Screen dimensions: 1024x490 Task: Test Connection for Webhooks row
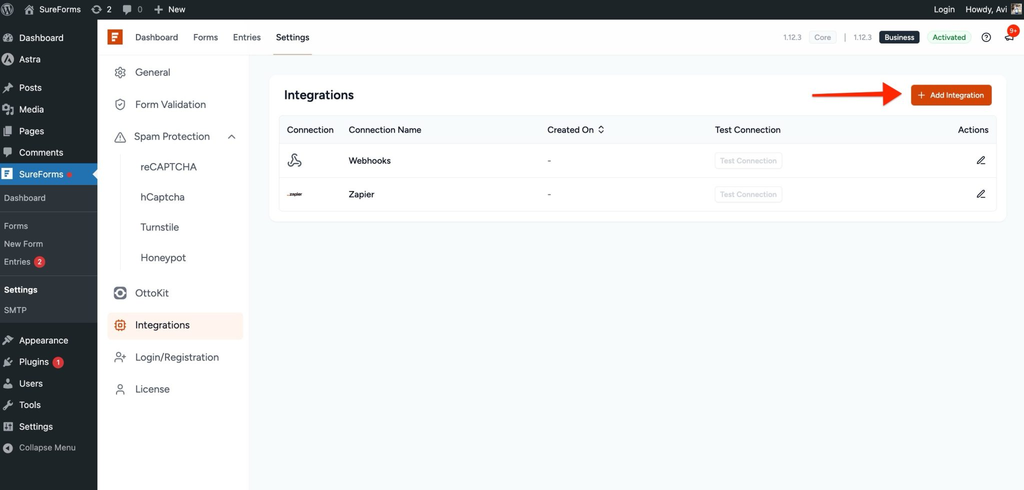(748, 161)
